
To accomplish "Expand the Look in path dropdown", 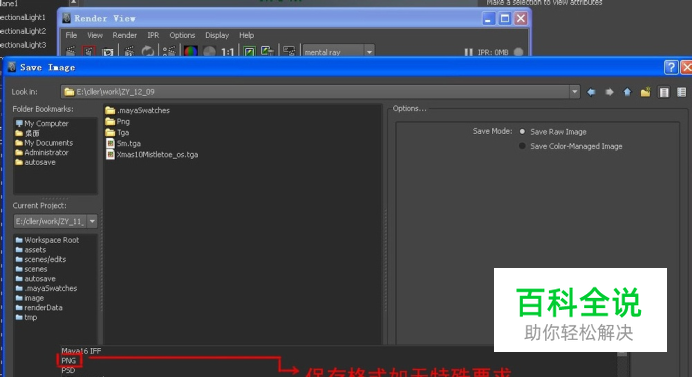I will point(574,92).
